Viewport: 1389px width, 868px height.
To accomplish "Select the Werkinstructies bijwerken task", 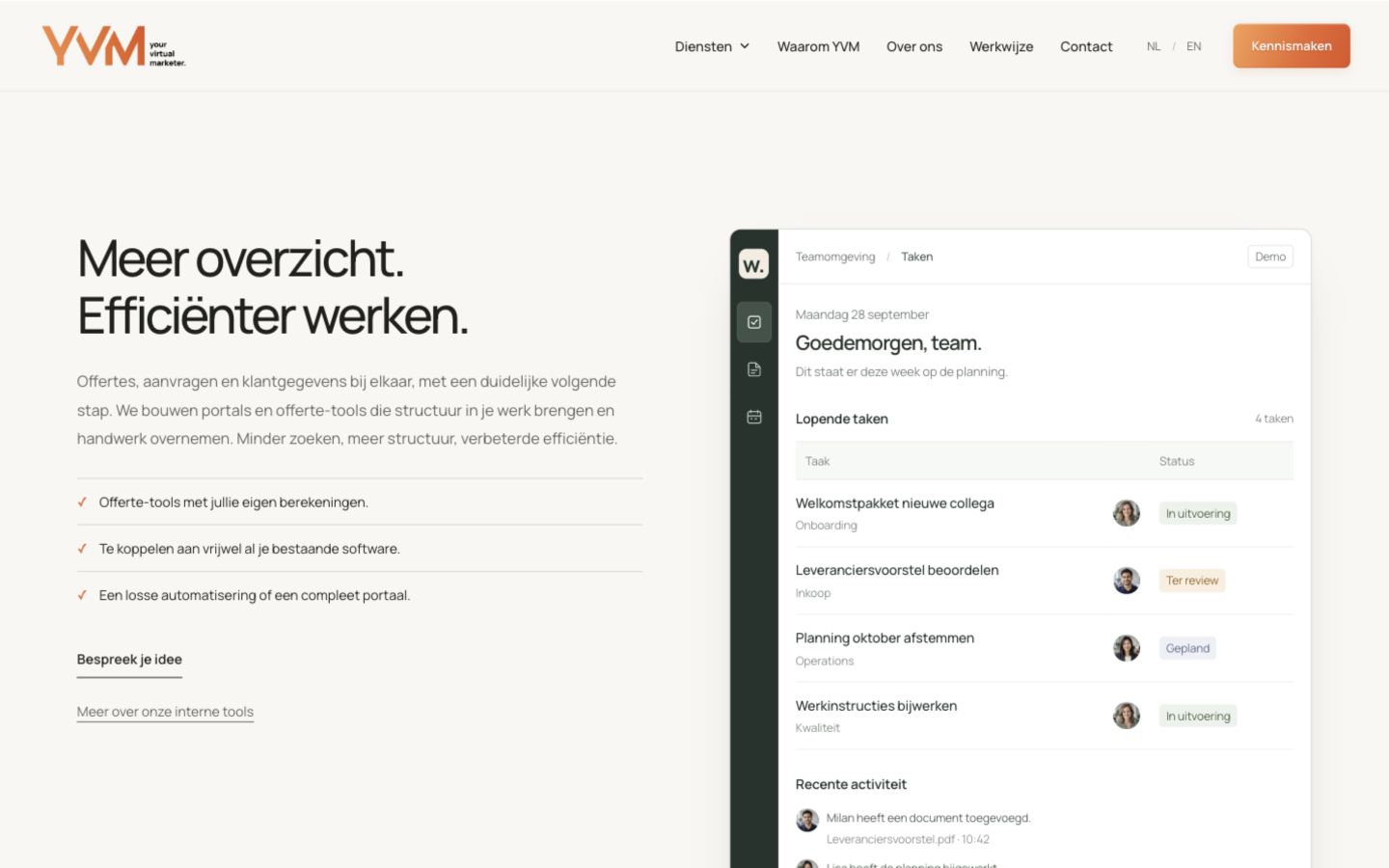I will click(876, 706).
